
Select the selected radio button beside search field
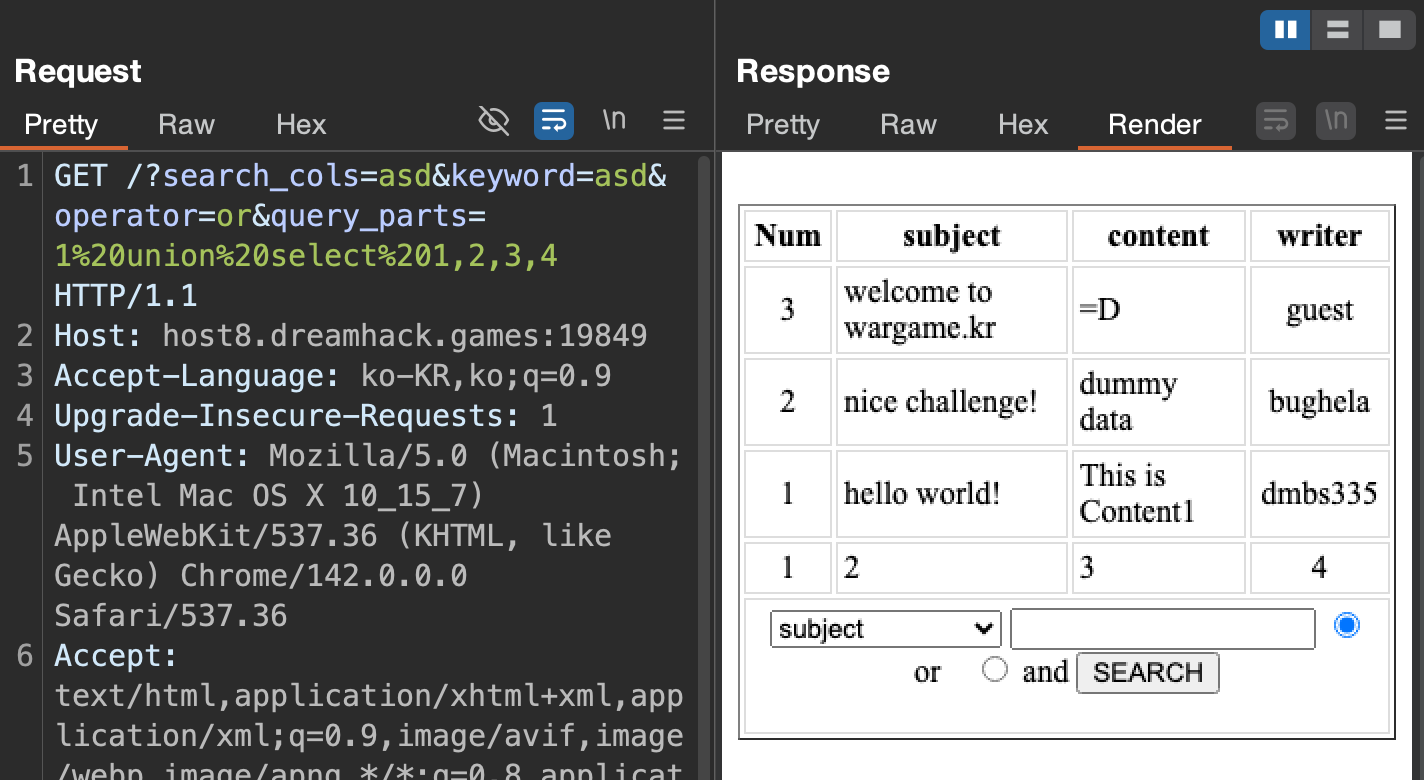click(x=1347, y=626)
